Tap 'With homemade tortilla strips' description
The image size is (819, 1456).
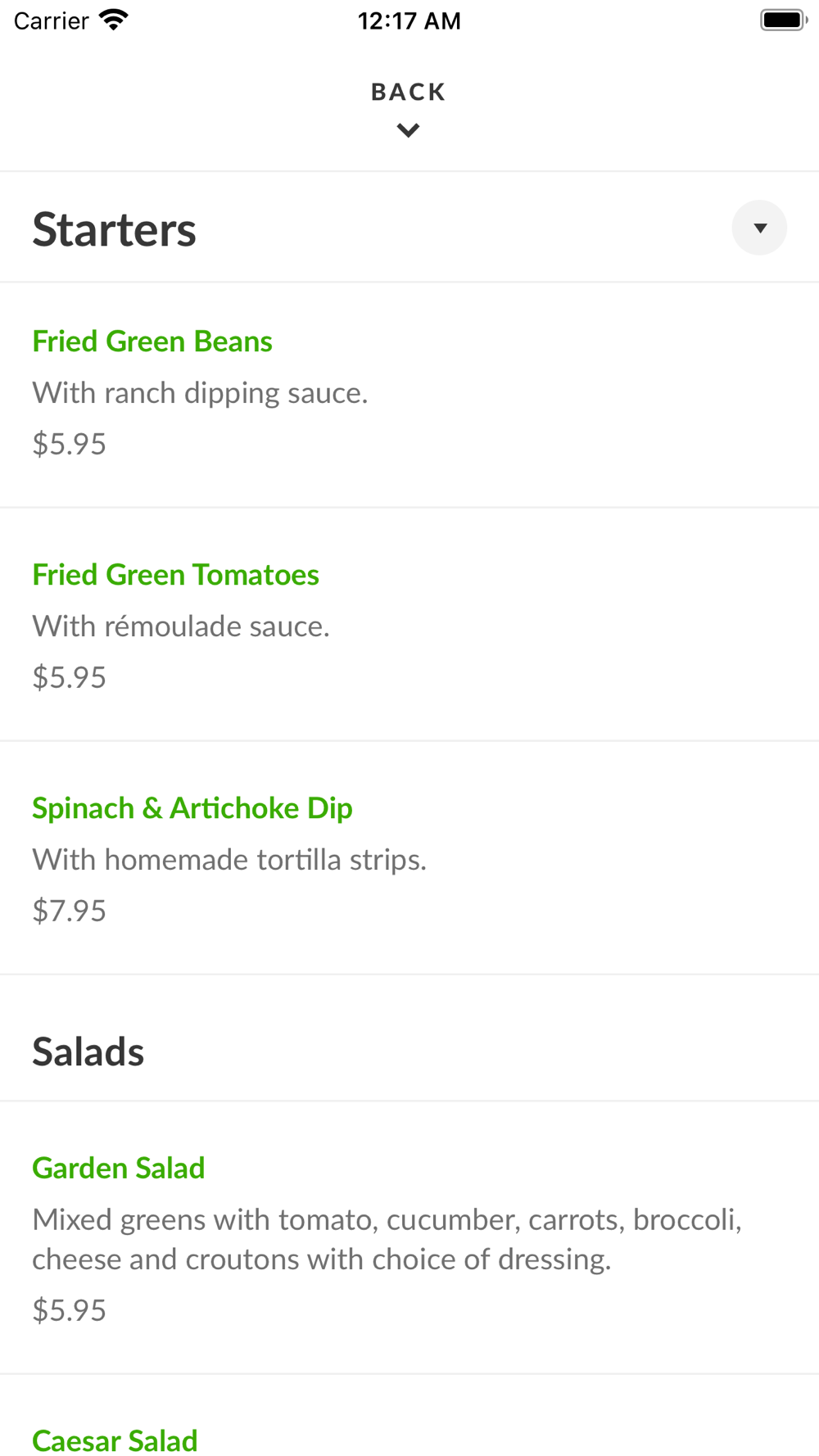229,860
